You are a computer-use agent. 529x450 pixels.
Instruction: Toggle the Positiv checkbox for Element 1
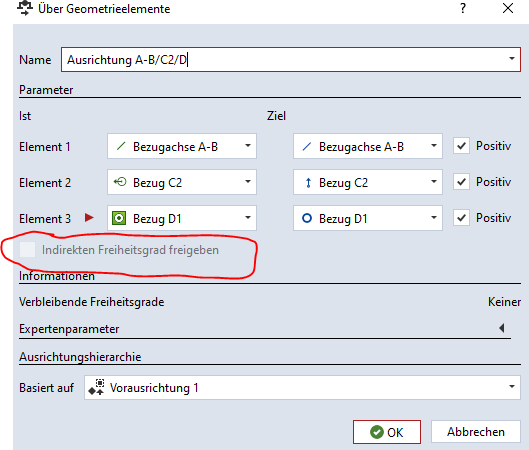[x=461, y=146]
